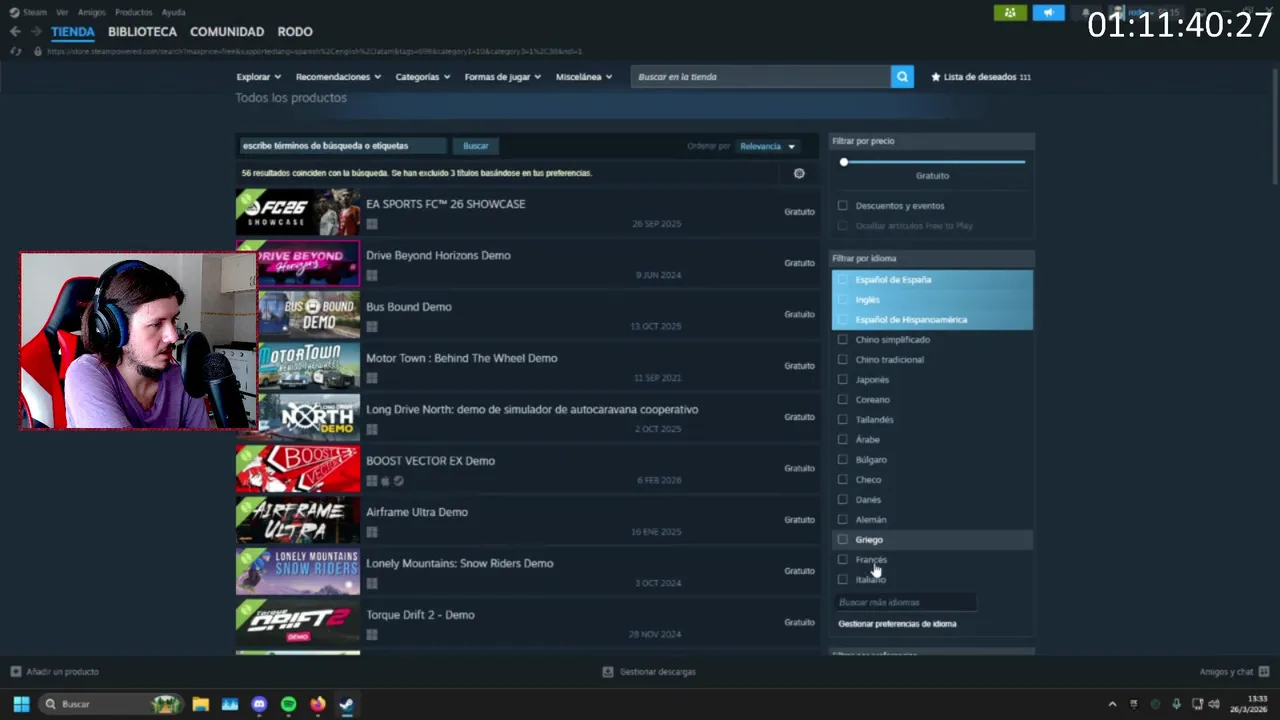The image size is (1280, 720).
Task: Click the Buscar más idiomas field
Action: pos(905,602)
